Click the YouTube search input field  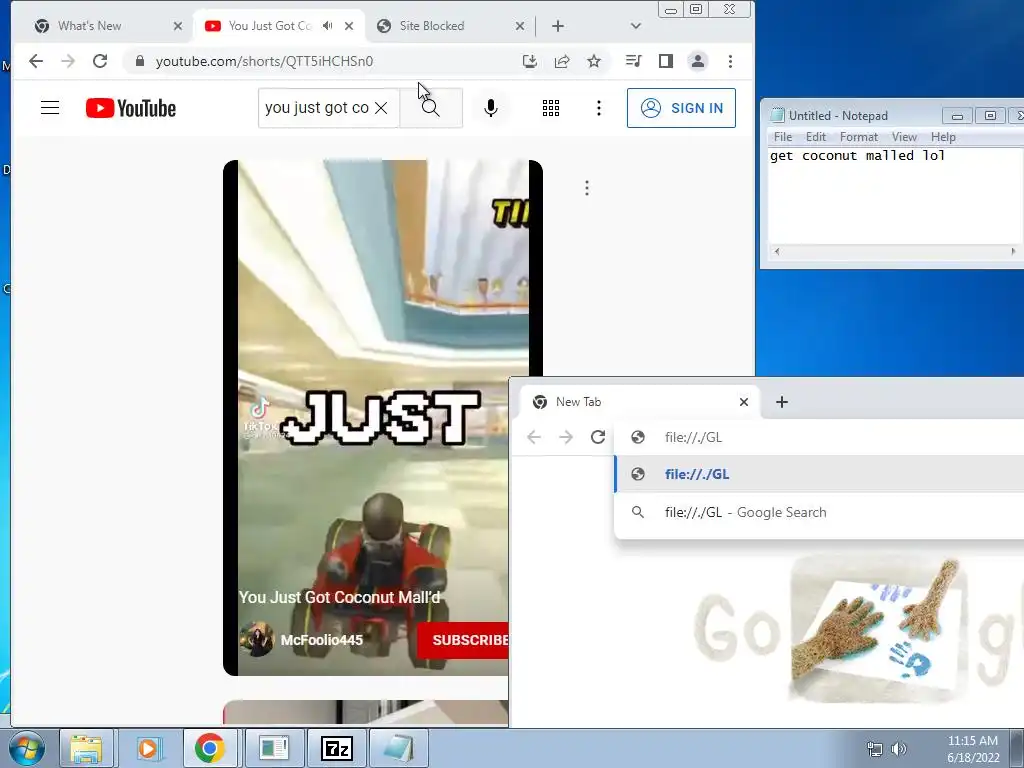tap(317, 108)
